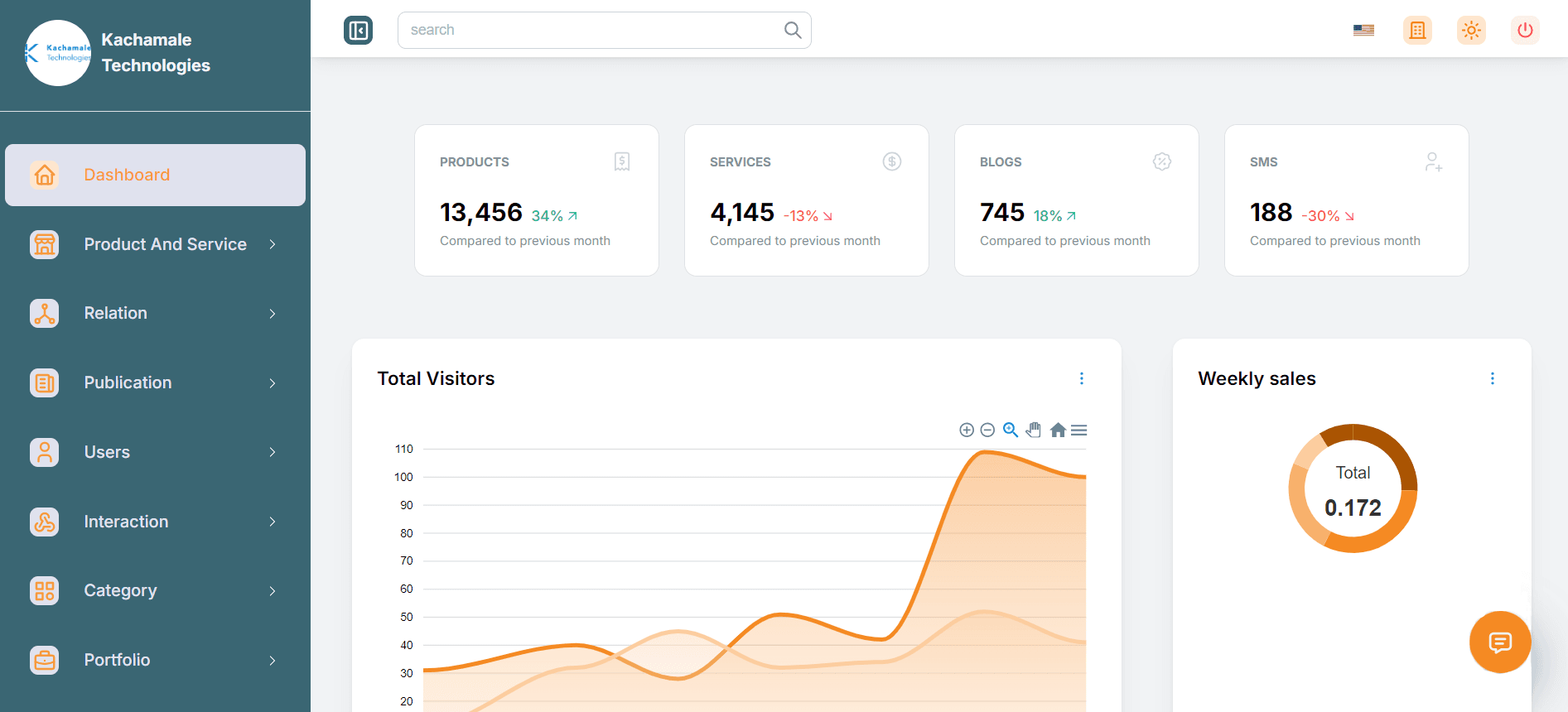This screenshot has width=1568, height=712.
Task: Activate the chart panning hand tool
Action: click(x=1033, y=430)
